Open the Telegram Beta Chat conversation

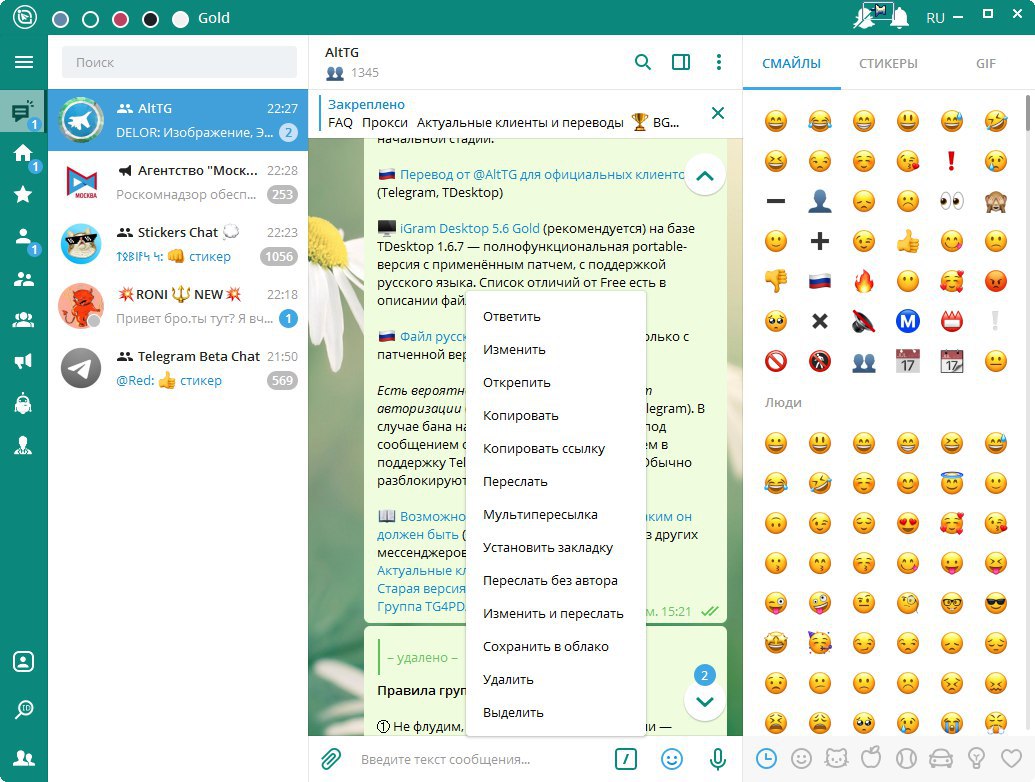(x=178, y=368)
